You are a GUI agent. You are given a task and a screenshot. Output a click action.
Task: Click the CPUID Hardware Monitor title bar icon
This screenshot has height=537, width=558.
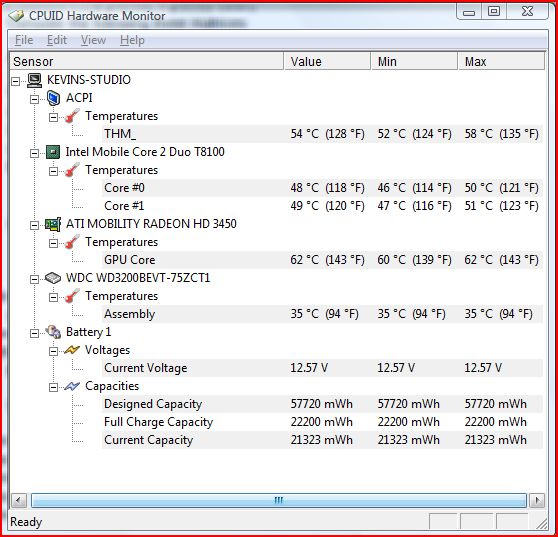tap(16, 16)
